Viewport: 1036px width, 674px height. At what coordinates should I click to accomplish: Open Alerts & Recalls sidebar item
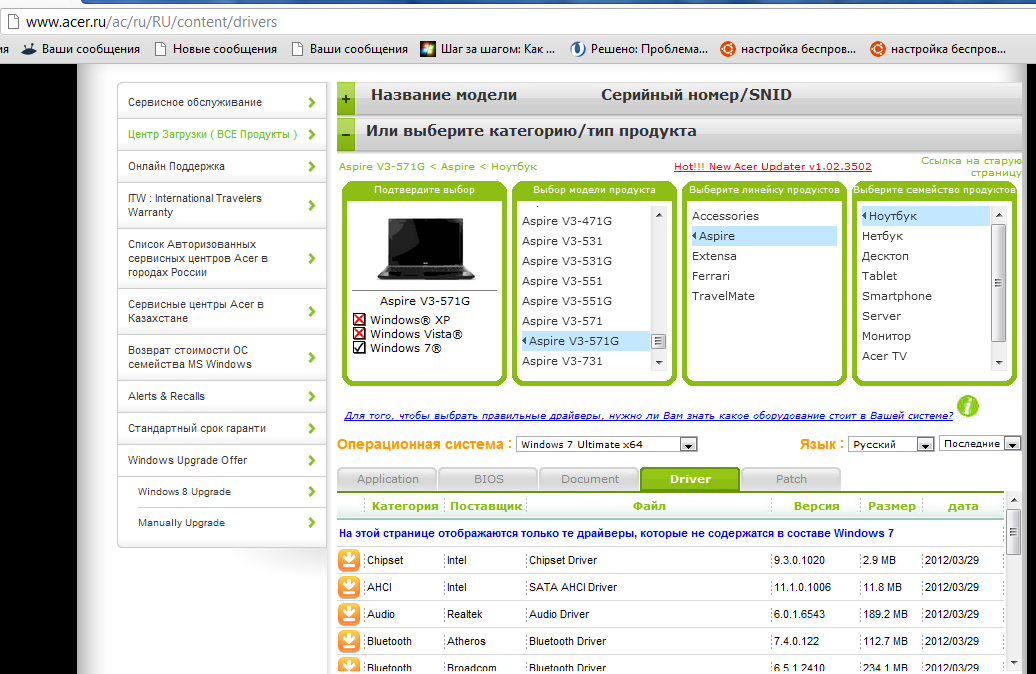point(166,396)
